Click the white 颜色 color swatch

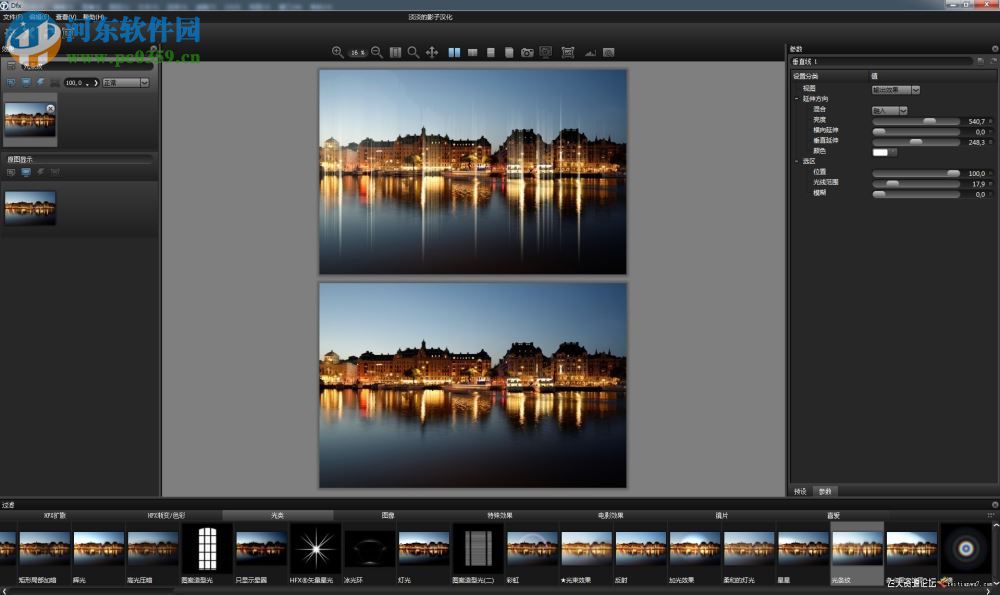tap(880, 152)
